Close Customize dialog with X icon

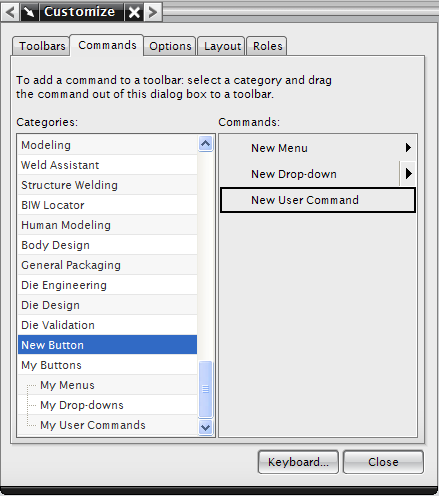134,12
